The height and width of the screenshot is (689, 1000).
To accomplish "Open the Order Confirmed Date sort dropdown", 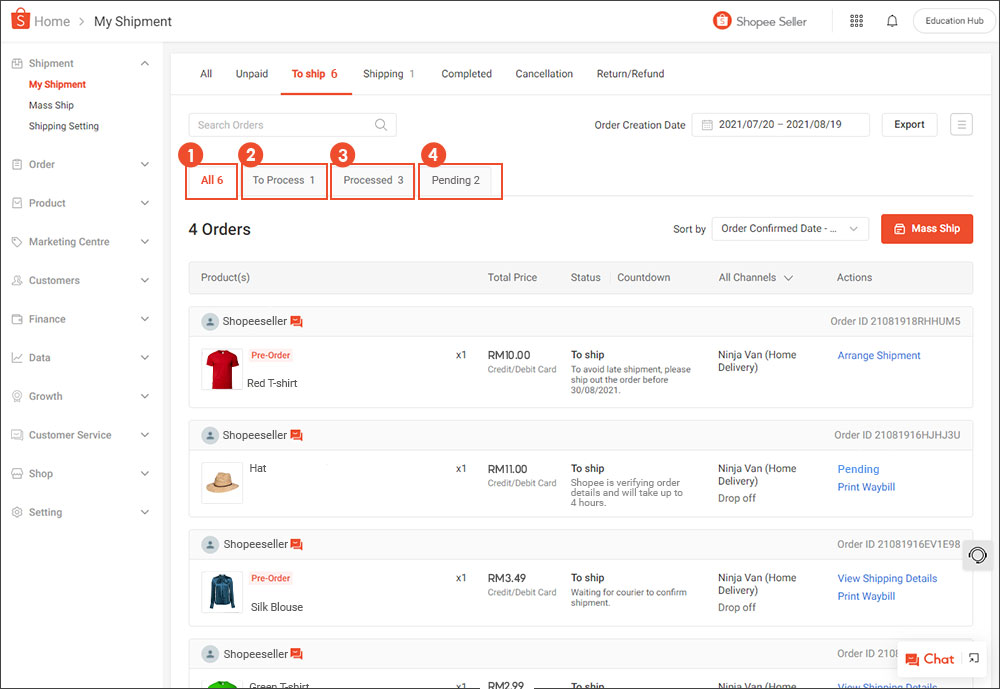I will (789, 229).
